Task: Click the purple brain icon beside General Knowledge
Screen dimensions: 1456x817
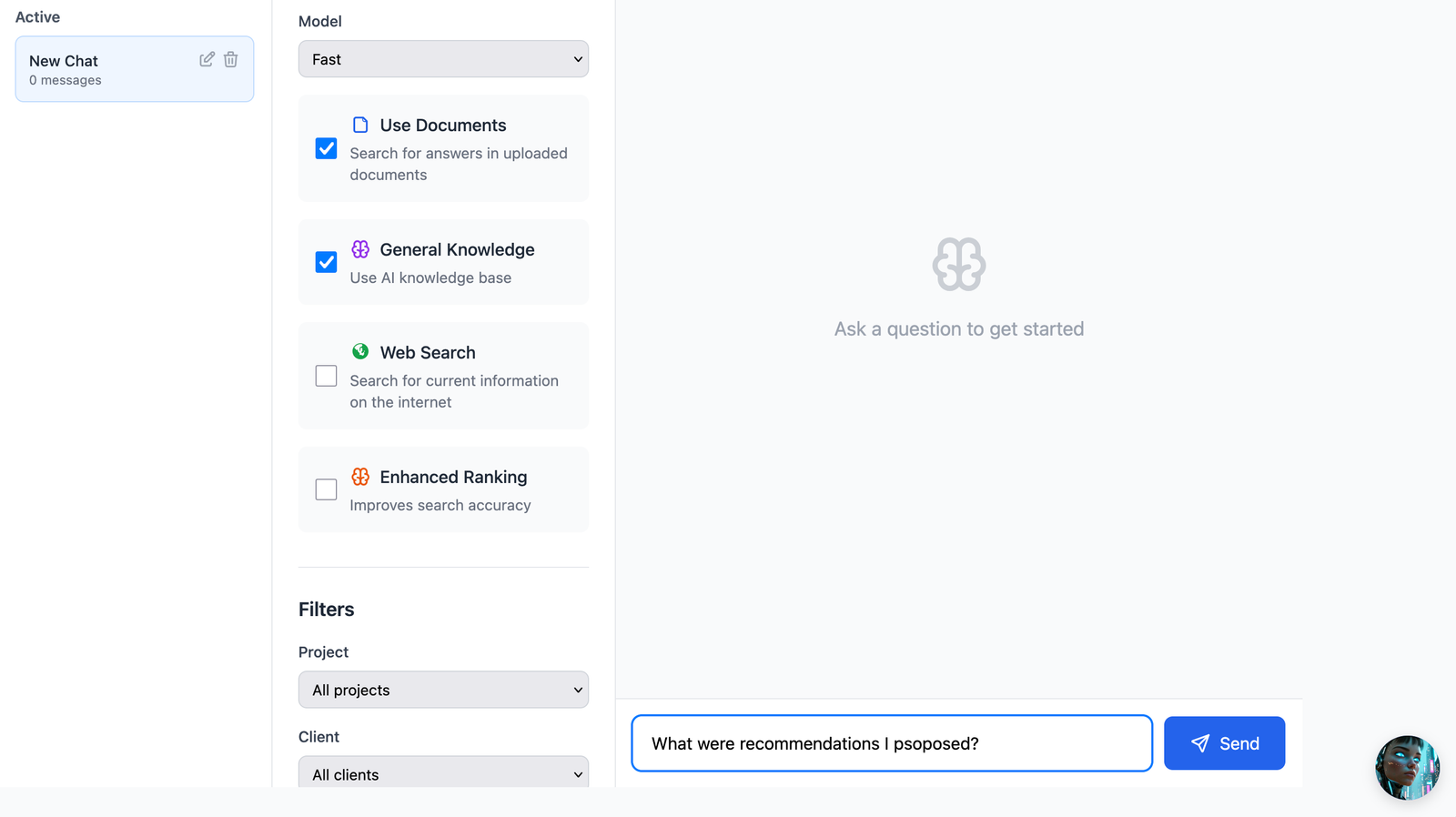Action: 360,249
